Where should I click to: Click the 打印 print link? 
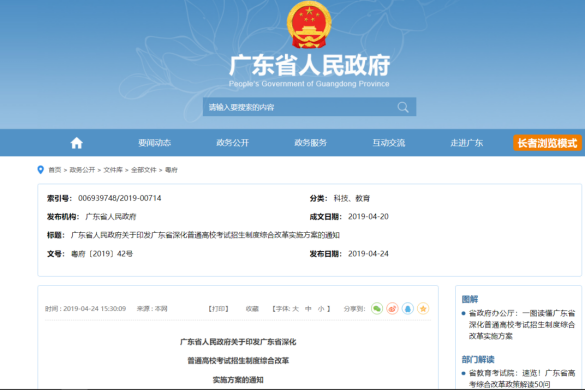218,309
